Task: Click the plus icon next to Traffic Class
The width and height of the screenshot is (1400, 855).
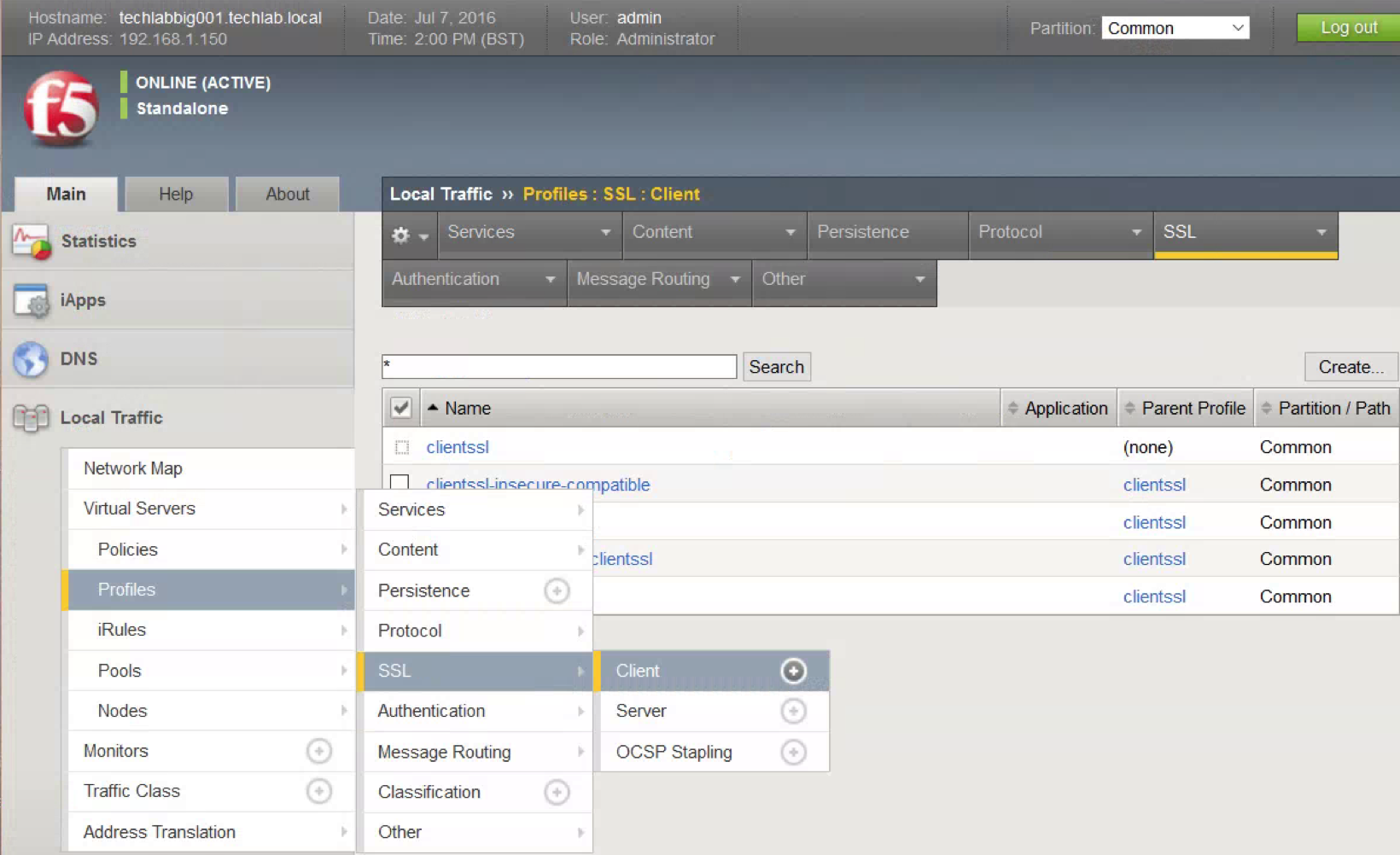Action: (319, 791)
